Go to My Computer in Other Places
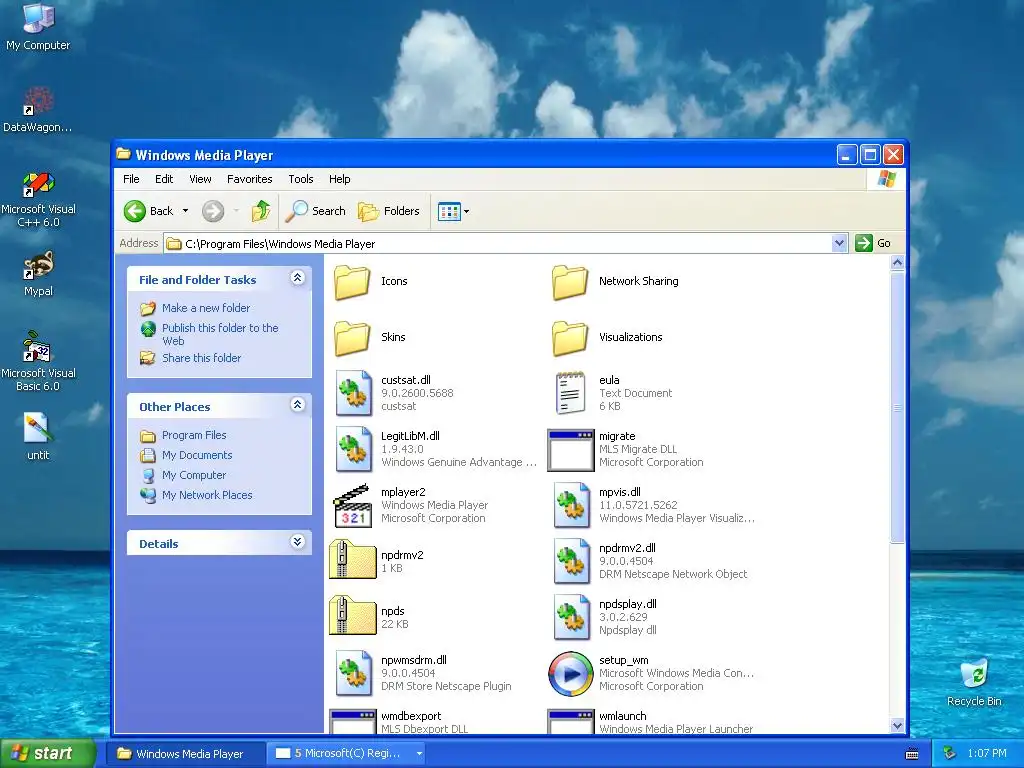The height and width of the screenshot is (768, 1024). tap(194, 475)
